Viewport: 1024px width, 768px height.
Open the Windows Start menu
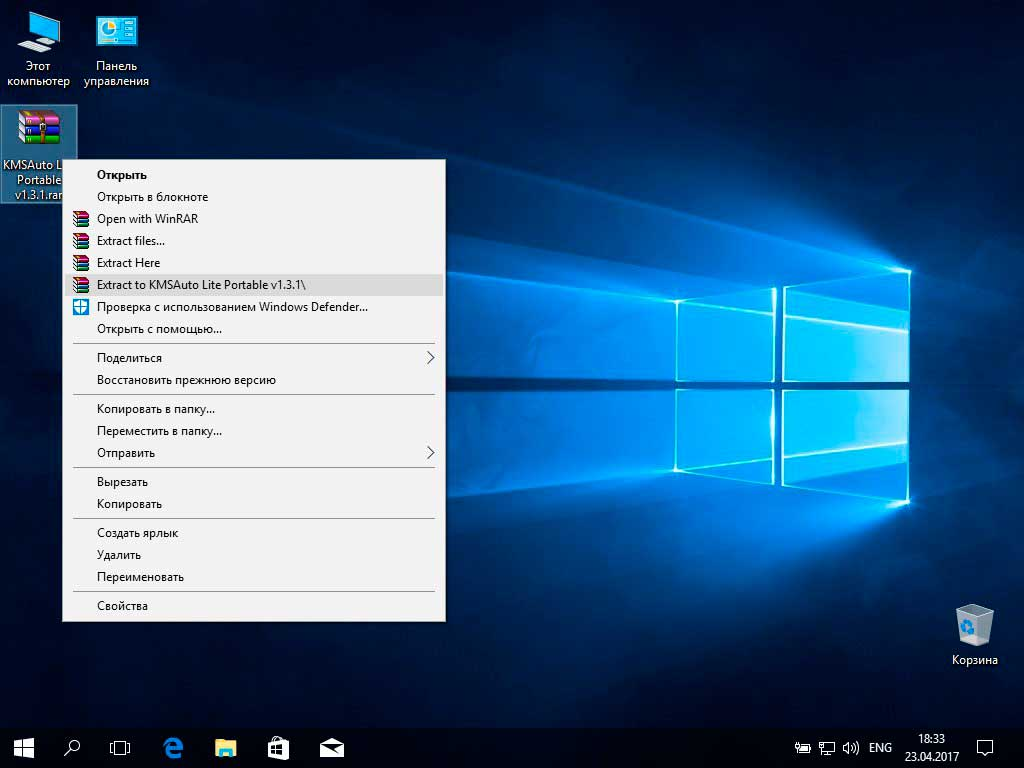coord(24,748)
